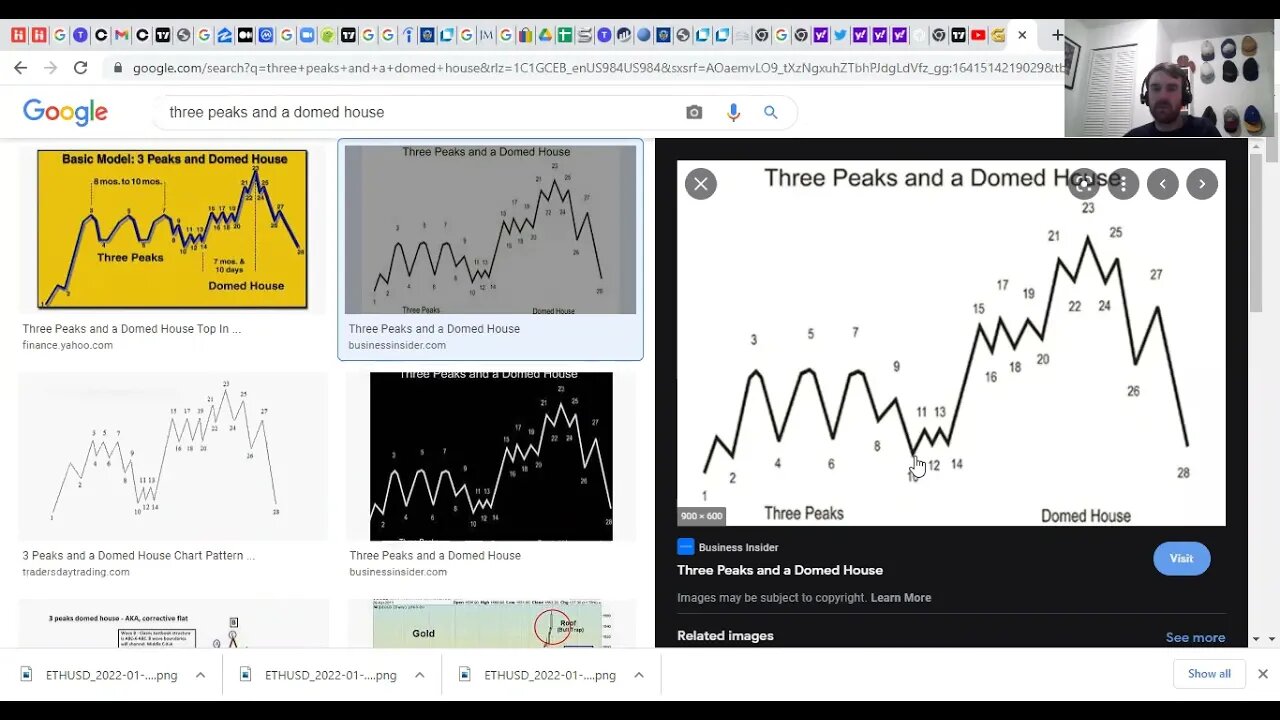
Task: Open the yellow Basic Model 3 Peaks thumbnail
Action: coord(172,229)
